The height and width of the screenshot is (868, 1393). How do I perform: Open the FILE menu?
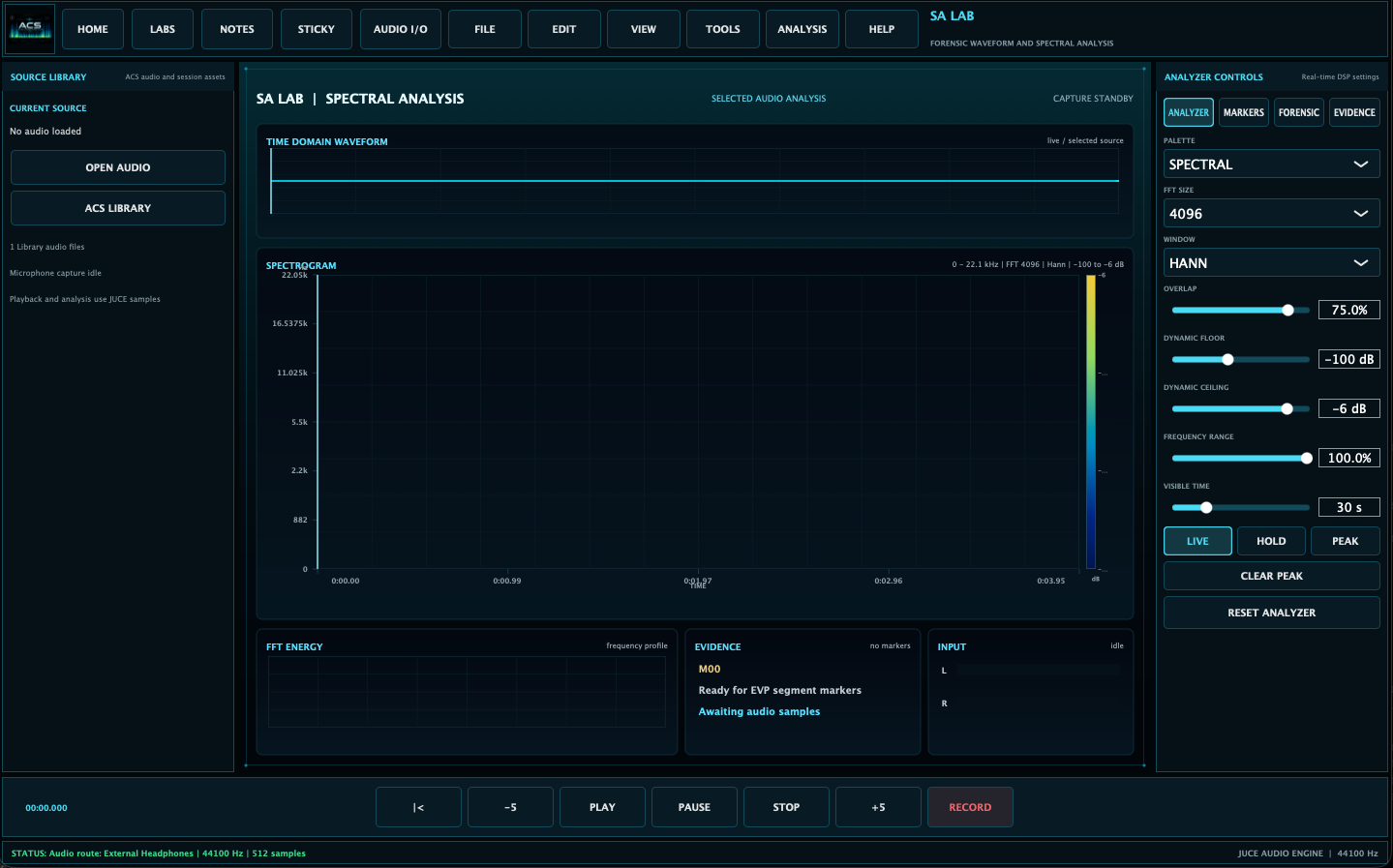pos(485,29)
